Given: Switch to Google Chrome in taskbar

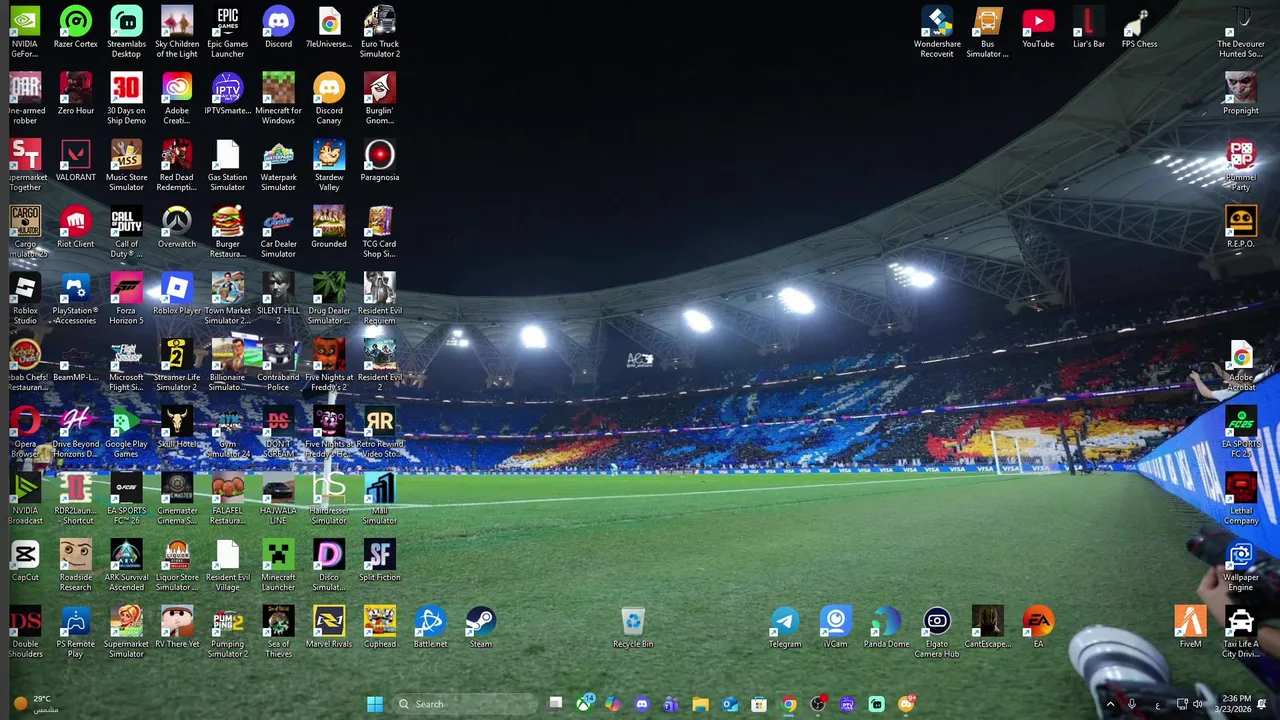Looking at the screenshot, I should coord(789,704).
